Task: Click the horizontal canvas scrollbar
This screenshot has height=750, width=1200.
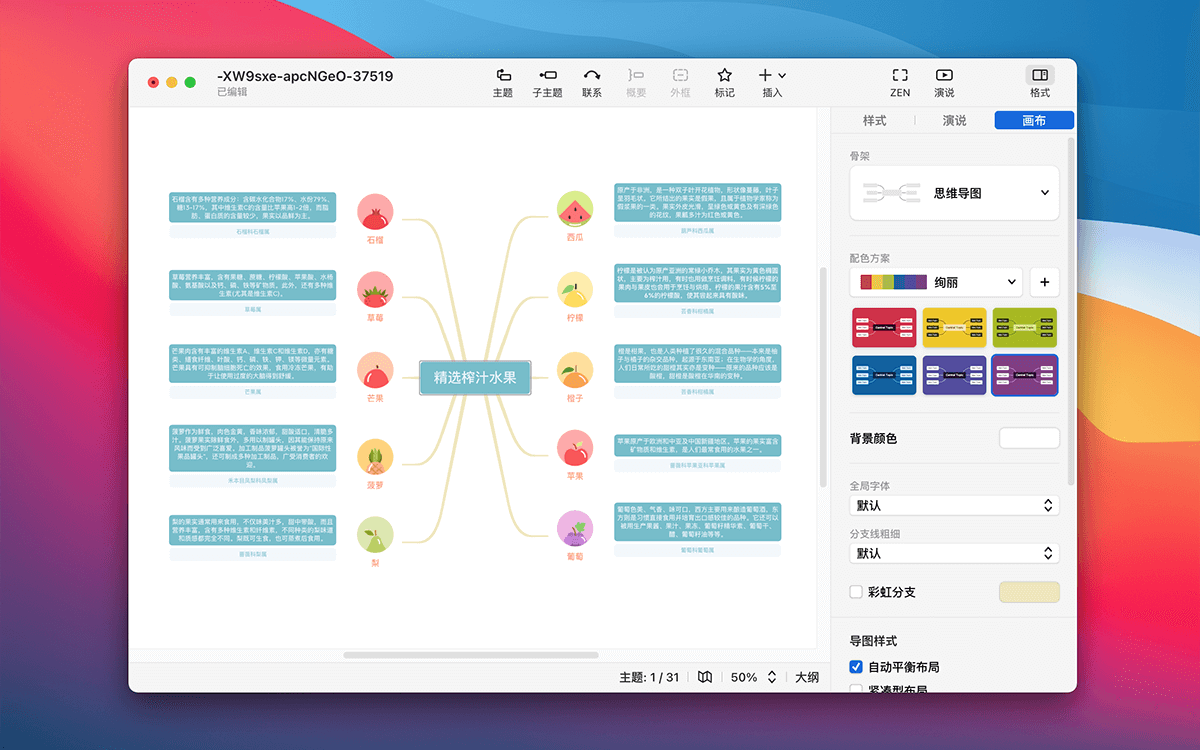Action: click(x=470, y=655)
